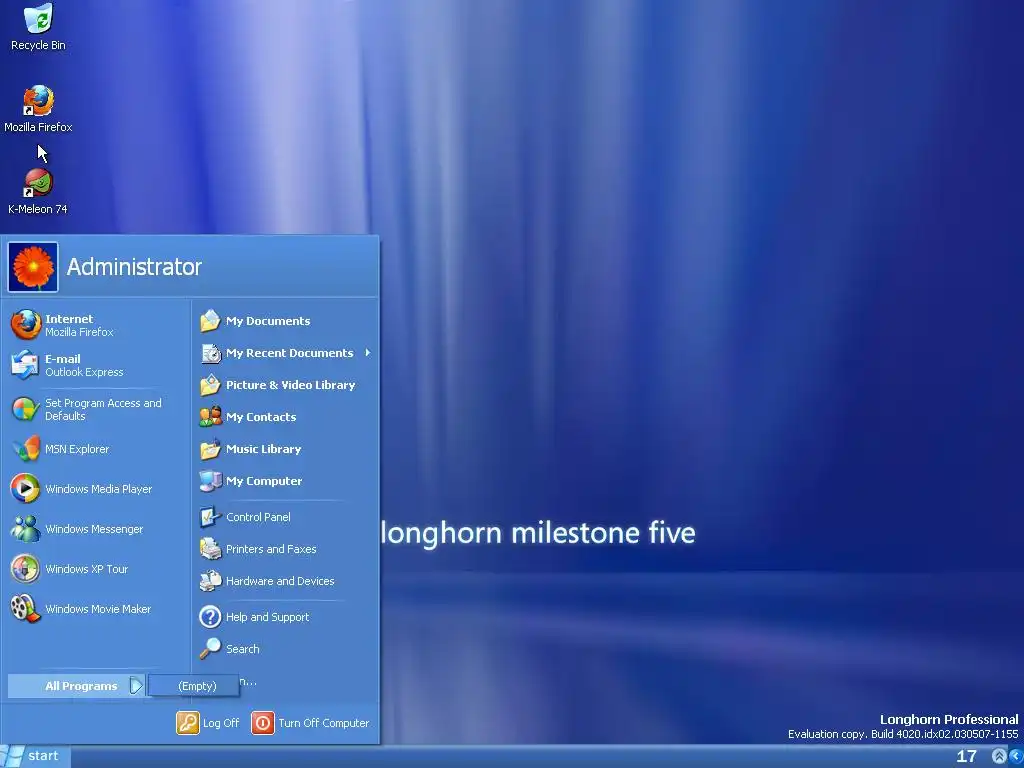Click Turn Off Computer button
Screen dimensions: 1024x768
[x=310, y=723]
